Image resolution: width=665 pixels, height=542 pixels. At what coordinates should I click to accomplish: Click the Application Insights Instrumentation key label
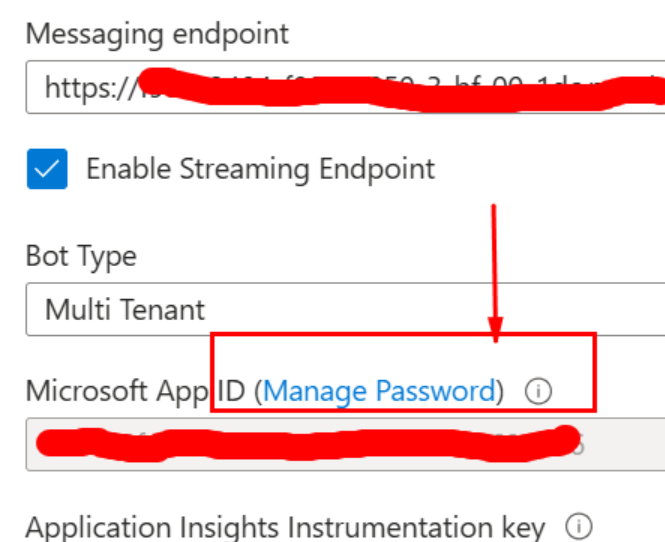pos(285,527)
